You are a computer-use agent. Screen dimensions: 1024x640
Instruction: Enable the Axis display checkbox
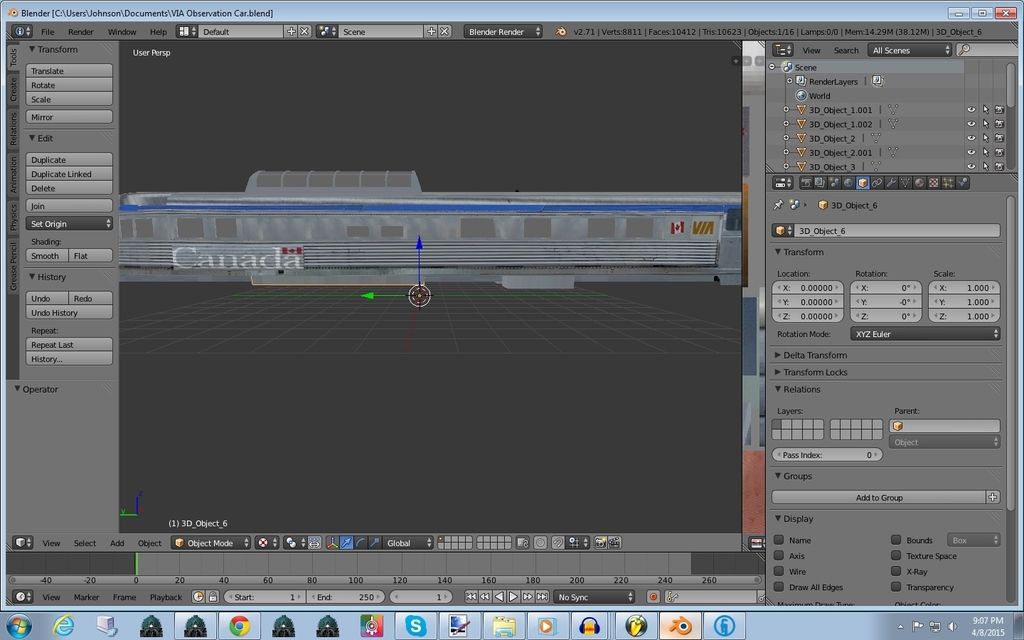[779, 556]
